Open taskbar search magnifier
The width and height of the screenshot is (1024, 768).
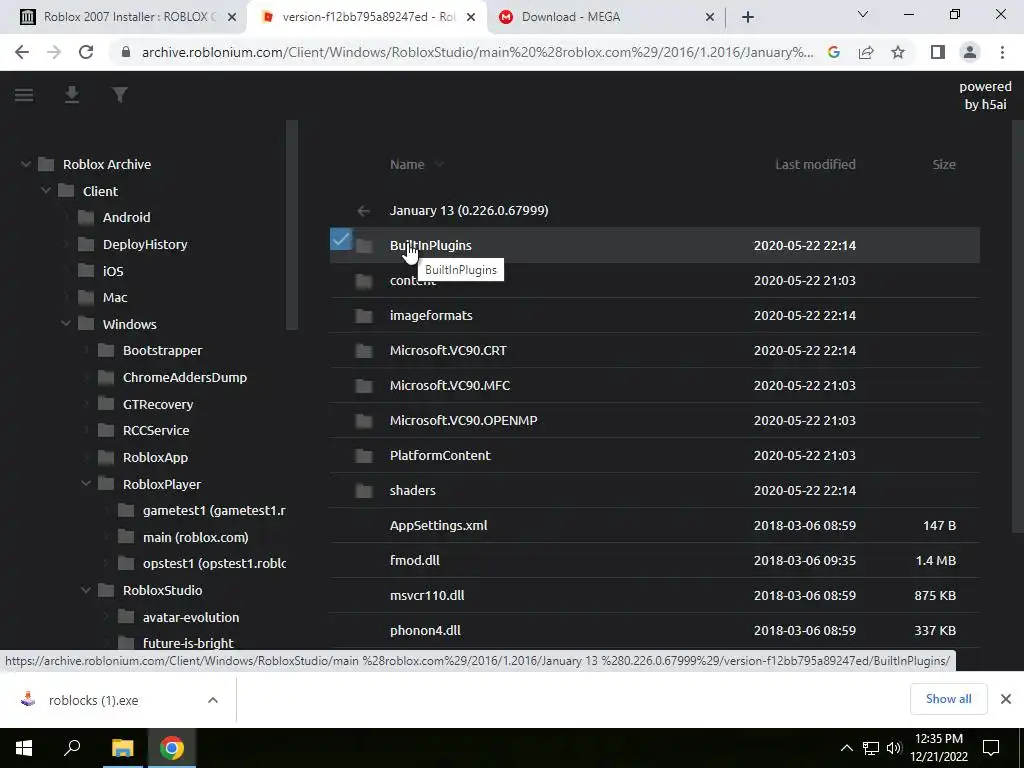tap(72, 747)
